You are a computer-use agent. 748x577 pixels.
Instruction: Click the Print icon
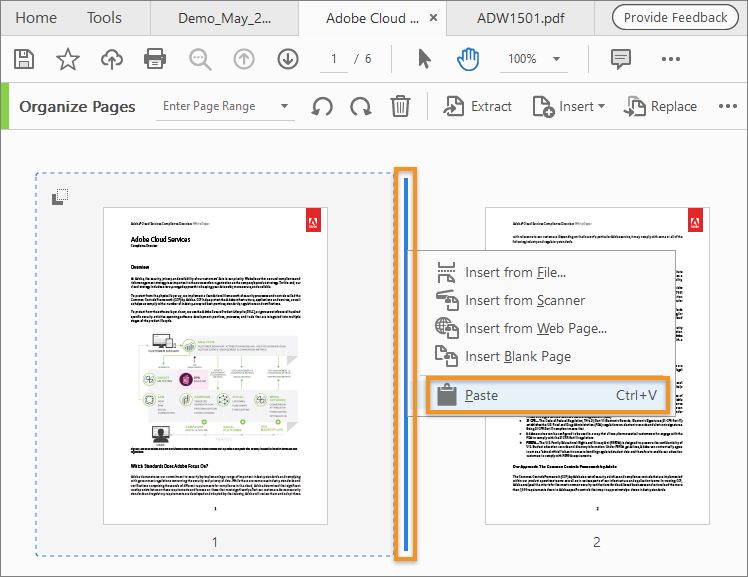(x=155, y=59)
